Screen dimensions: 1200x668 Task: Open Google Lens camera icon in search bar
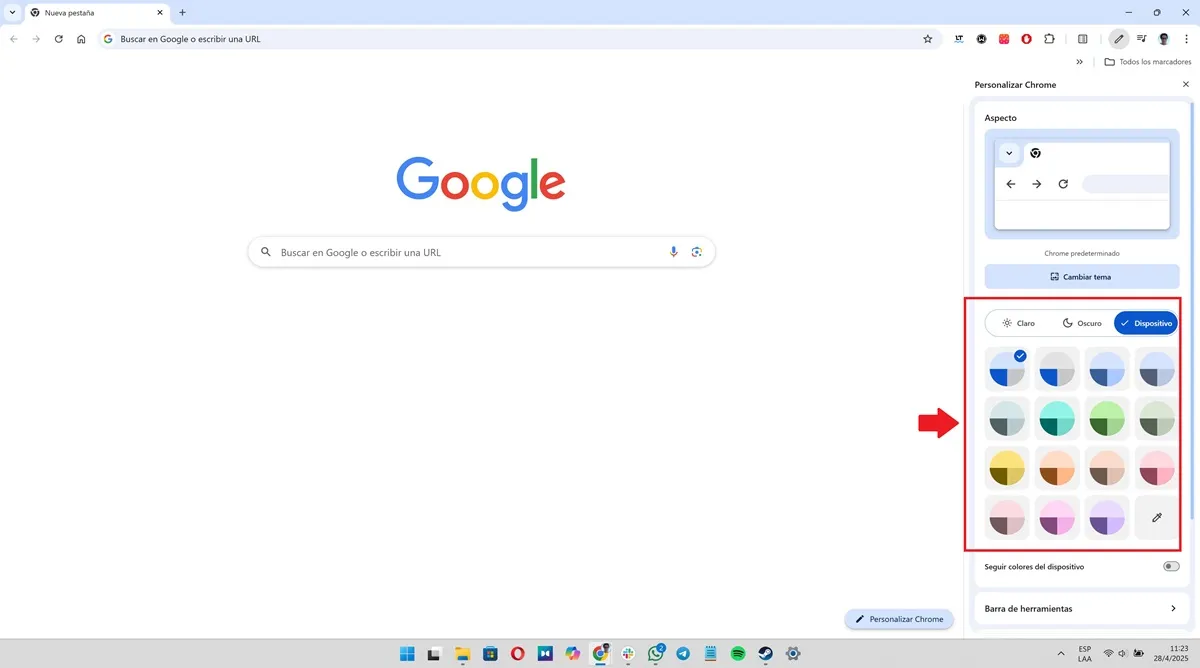coord(697,252)
